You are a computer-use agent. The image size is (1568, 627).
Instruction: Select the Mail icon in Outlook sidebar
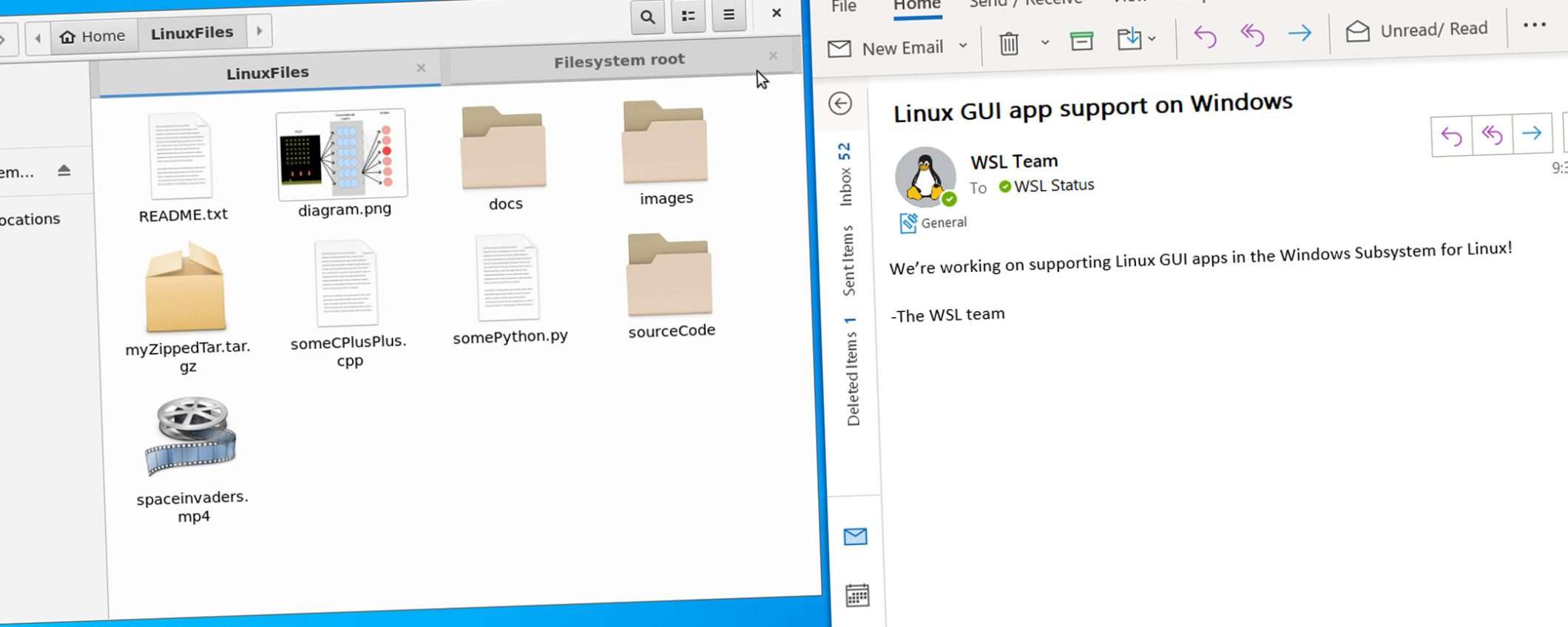(855, 536)
